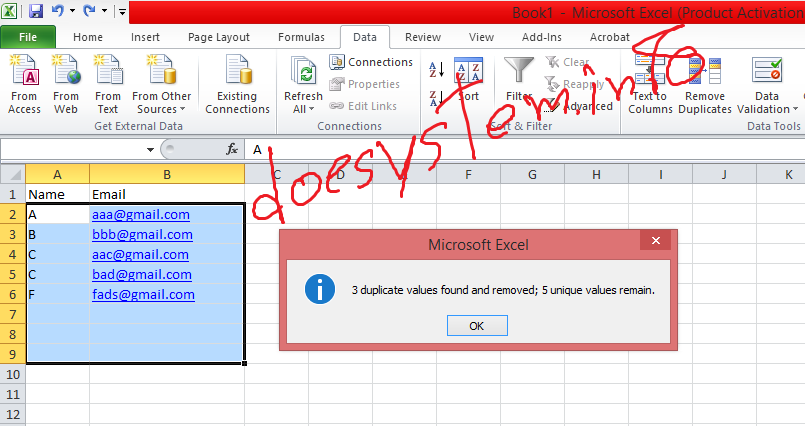Click Remove Duplicates
Screen dimensions: 805x426
(705, 85)
